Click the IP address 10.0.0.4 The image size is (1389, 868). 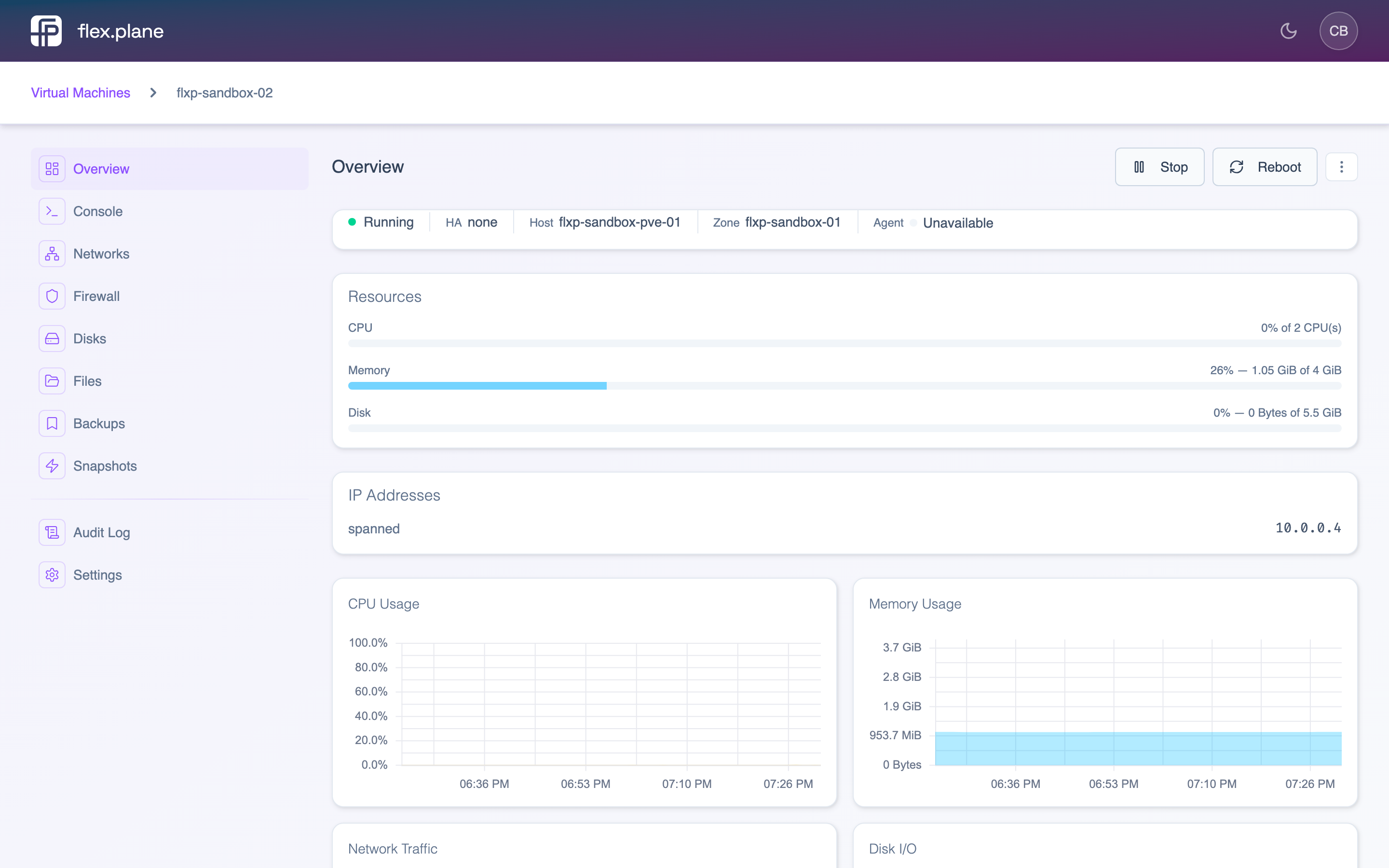point(1308,528)
